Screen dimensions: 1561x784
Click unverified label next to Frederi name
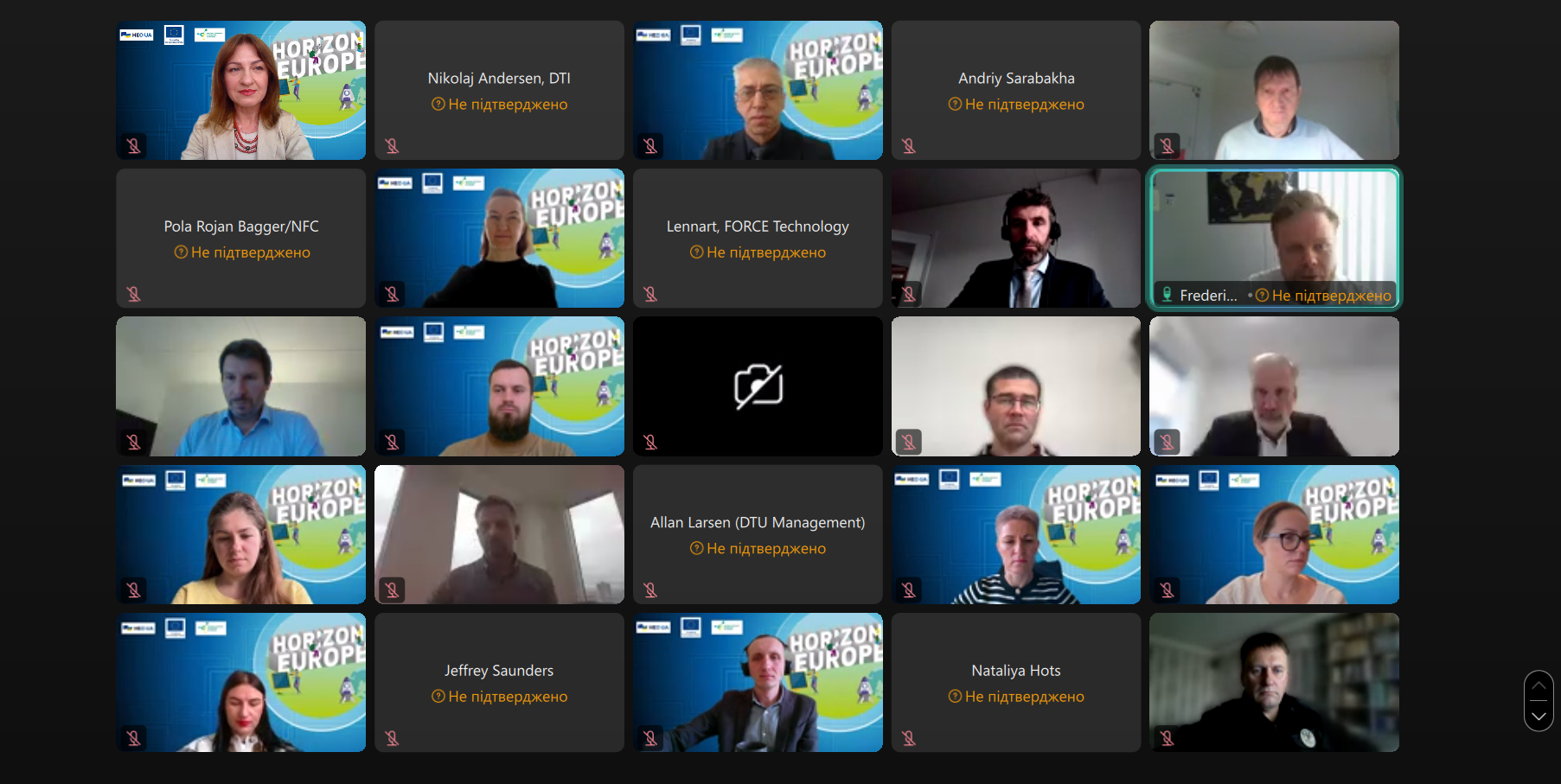tap(1323, 296)
